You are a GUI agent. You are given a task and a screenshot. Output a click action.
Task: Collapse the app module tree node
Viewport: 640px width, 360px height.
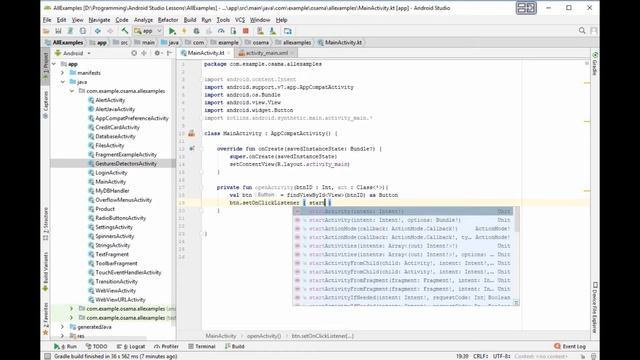tap(54, 64)
